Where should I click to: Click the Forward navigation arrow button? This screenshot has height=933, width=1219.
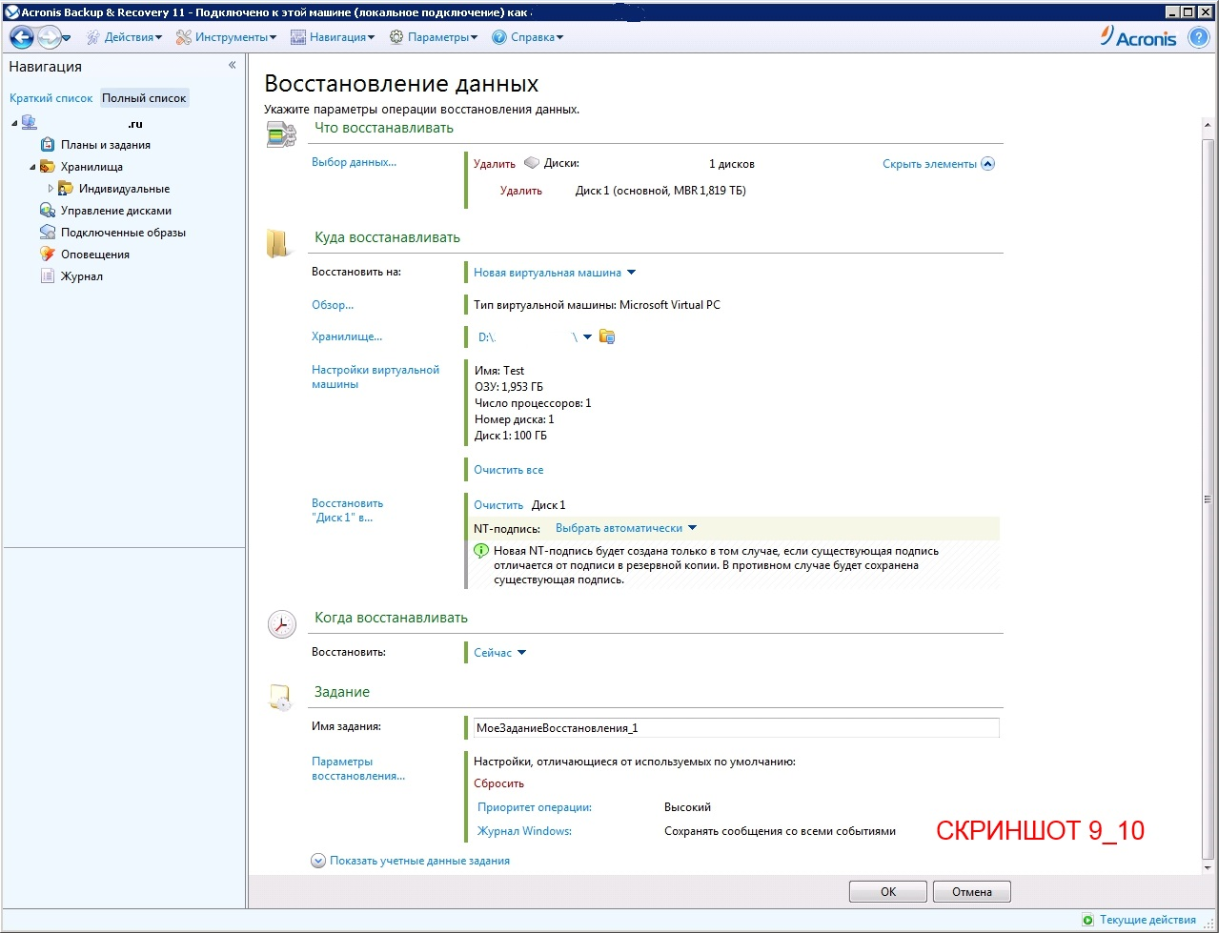49,37
